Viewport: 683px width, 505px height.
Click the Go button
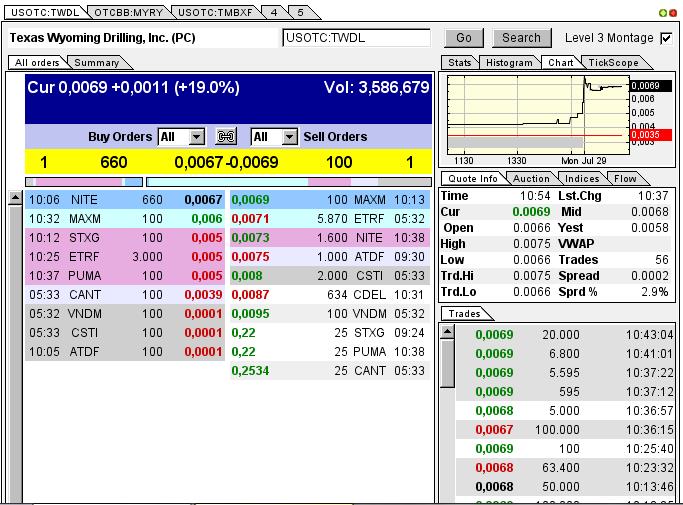(x=463, y=38)
